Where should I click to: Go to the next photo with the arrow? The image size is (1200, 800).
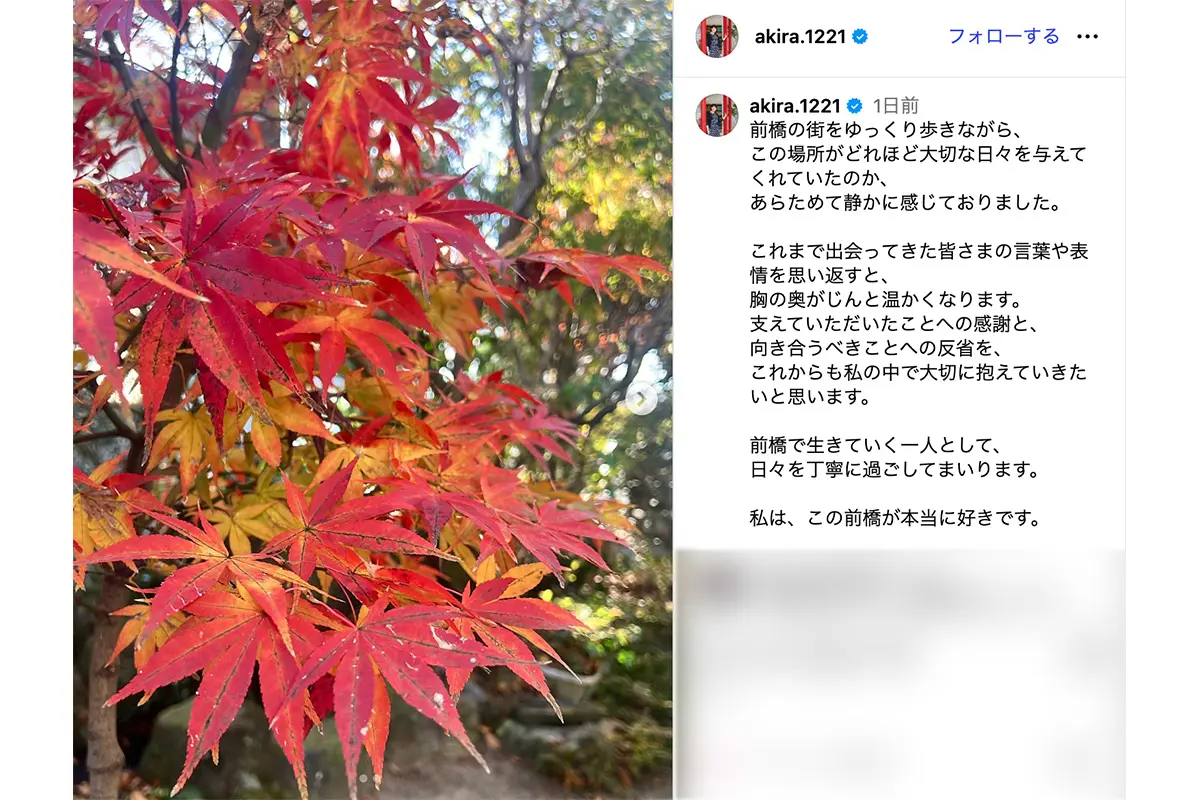tap(641, 399)
